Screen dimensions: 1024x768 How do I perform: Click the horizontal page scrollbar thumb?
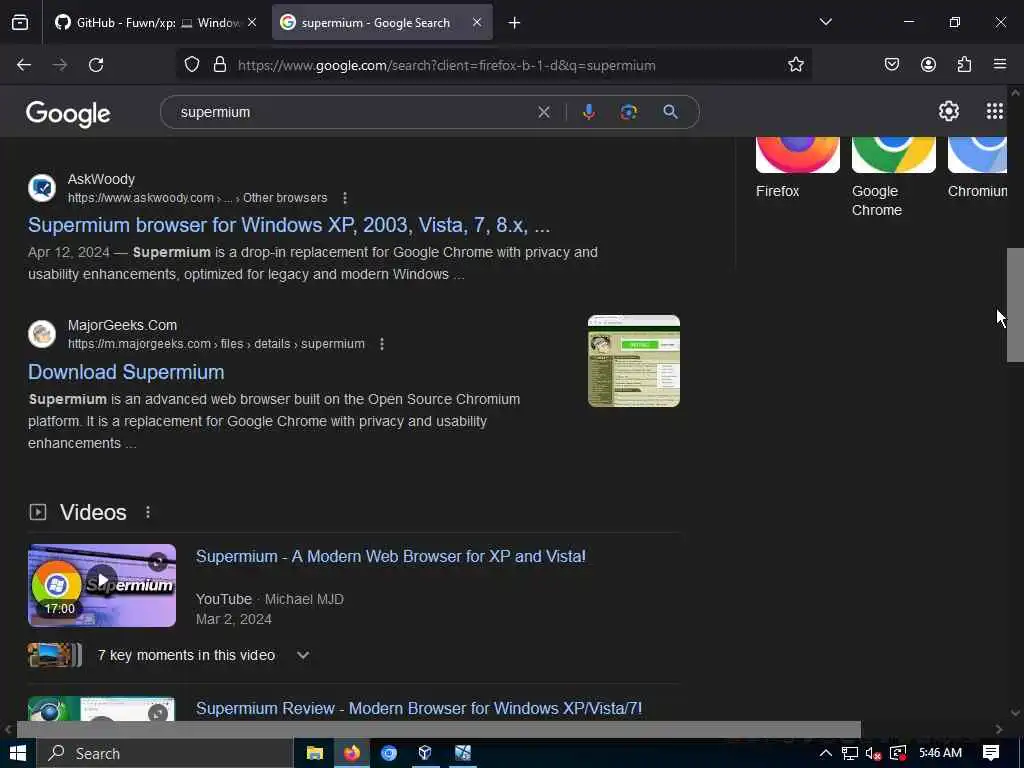[x=439, y=729]
